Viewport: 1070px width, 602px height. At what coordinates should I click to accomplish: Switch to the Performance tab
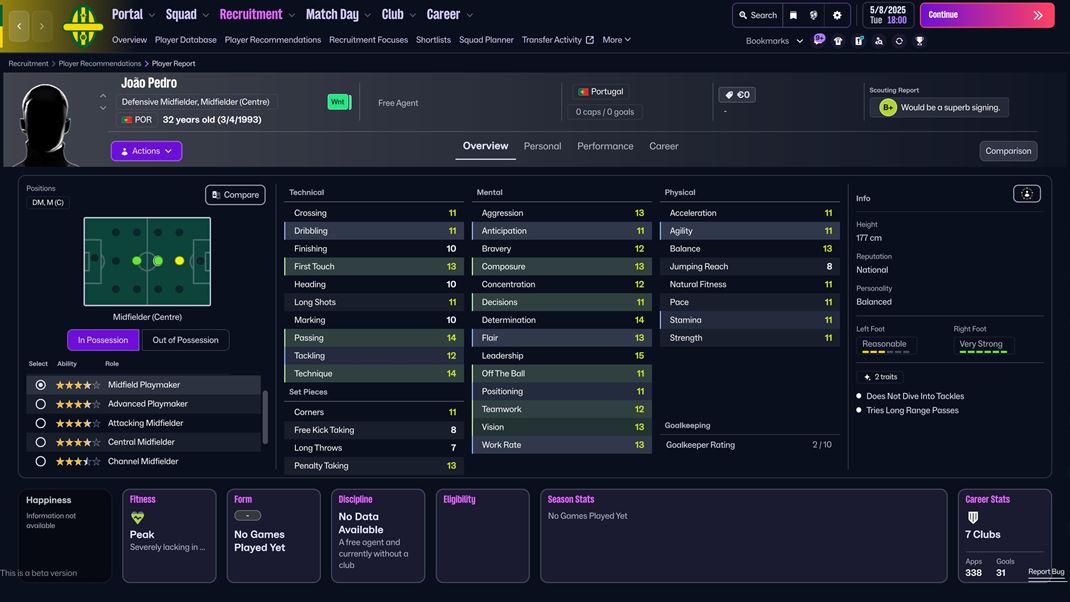point(605,145)
